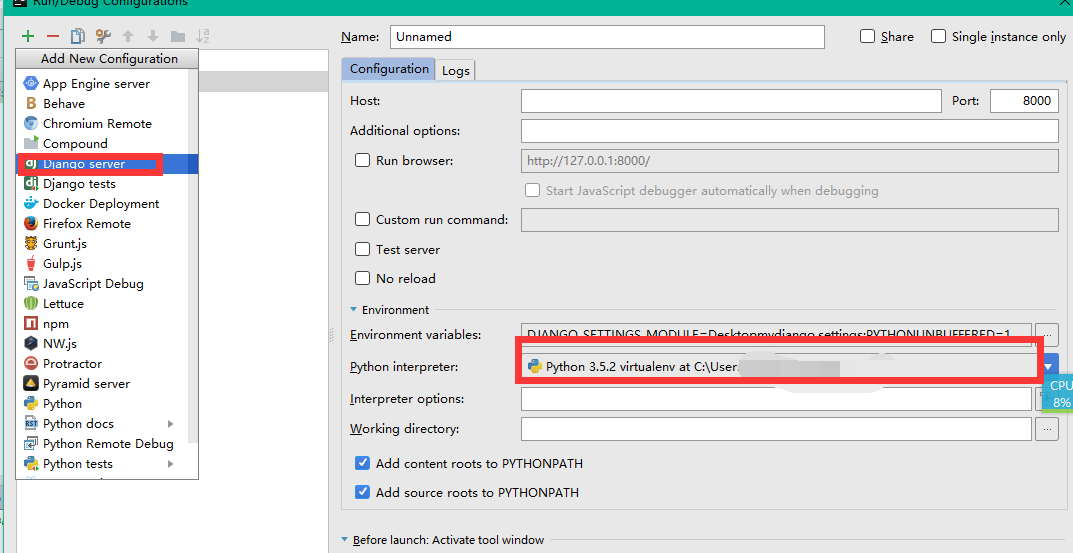Choose Behave configuration type
Screen dimensions: 1073x553
pyautogui.click(x=107, y=103)
